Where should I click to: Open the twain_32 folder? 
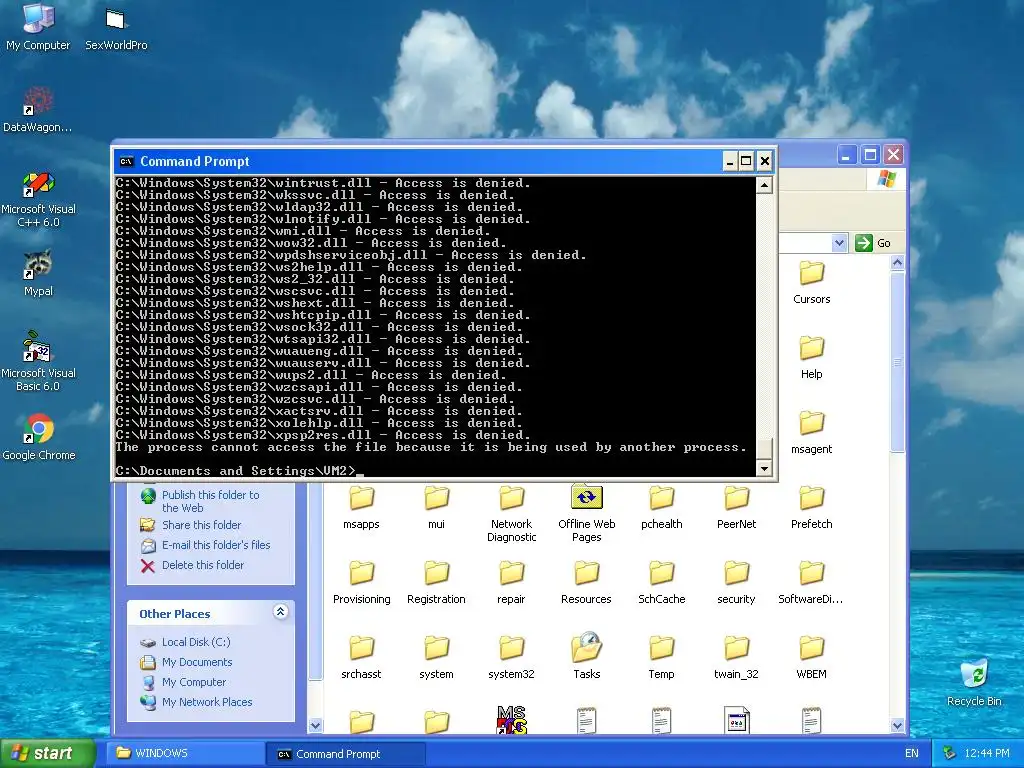736,658
